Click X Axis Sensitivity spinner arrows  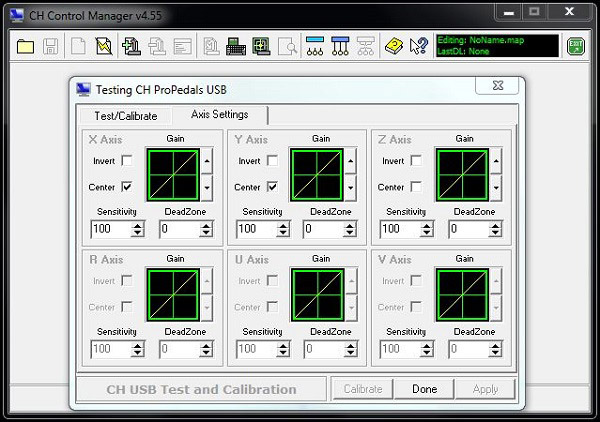[138, 229]
